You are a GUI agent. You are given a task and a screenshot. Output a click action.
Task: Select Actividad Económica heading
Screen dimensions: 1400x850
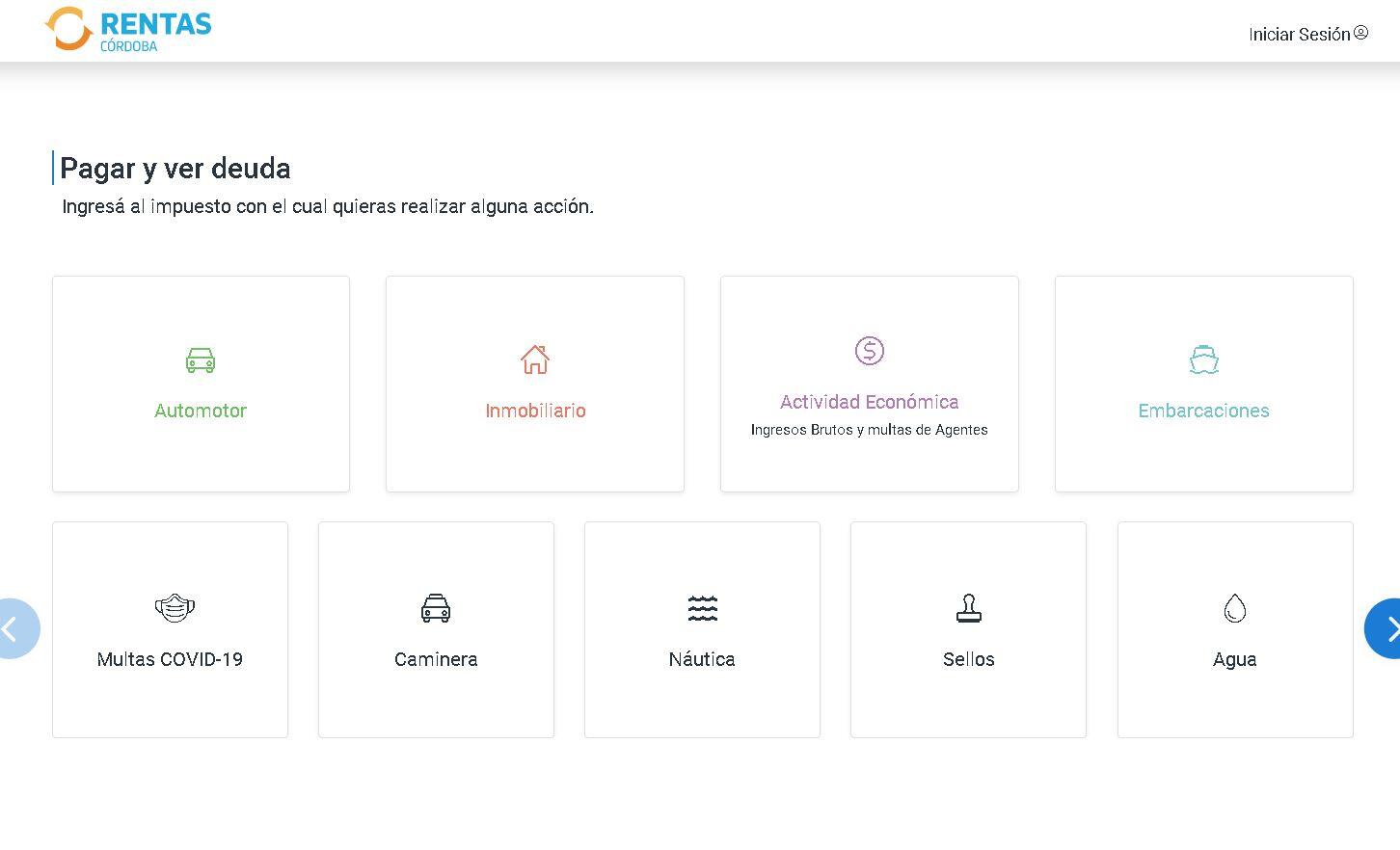[x=869, y=402]
